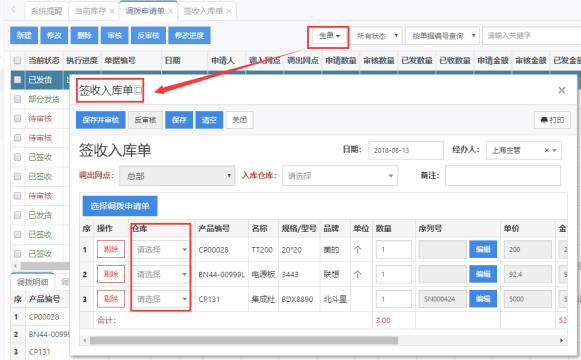
Task: Click the dialog's grey 反审核 button
Action: click(145, 120)
